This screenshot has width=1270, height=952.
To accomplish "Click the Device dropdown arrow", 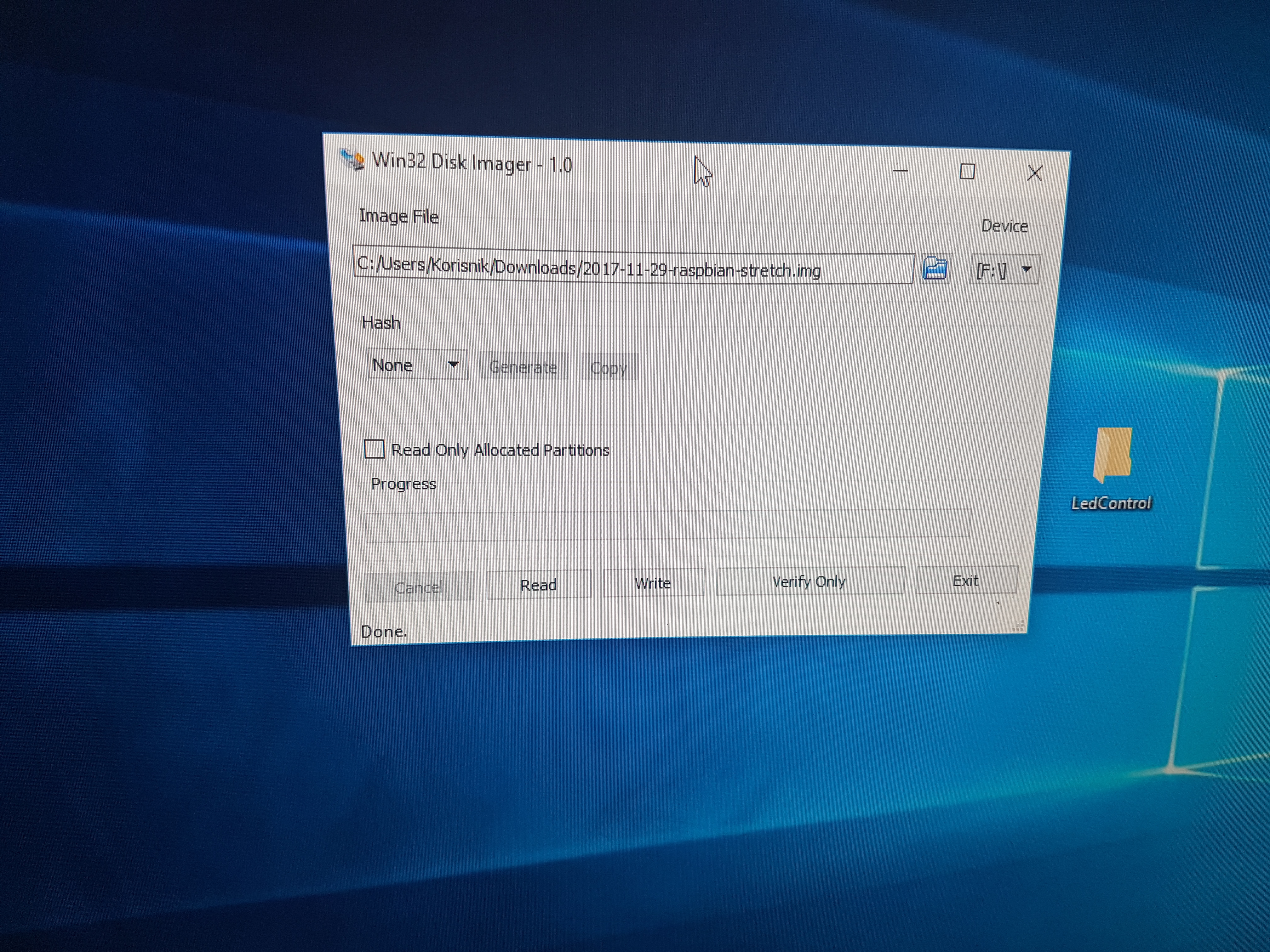I will coord(1027,269).
